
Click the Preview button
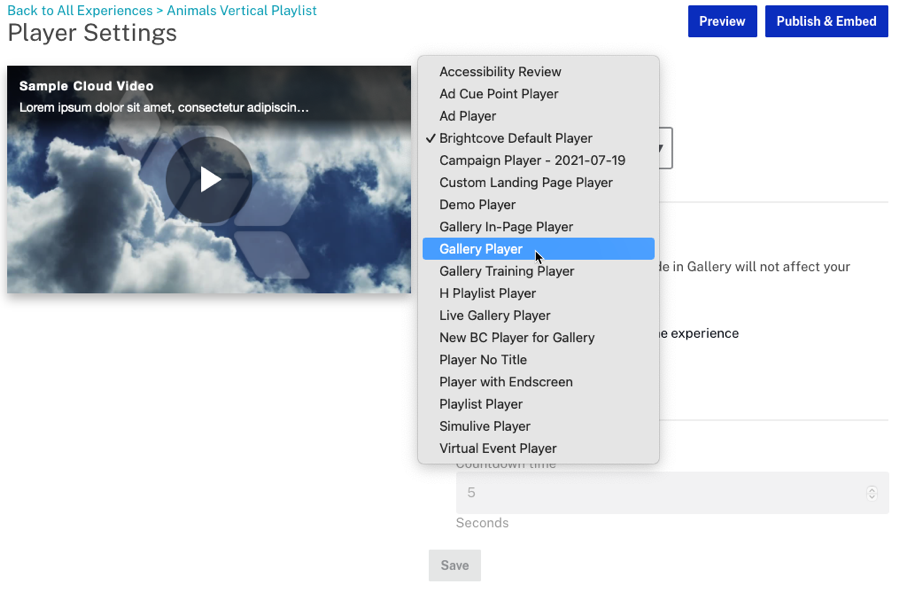(722, 21)
